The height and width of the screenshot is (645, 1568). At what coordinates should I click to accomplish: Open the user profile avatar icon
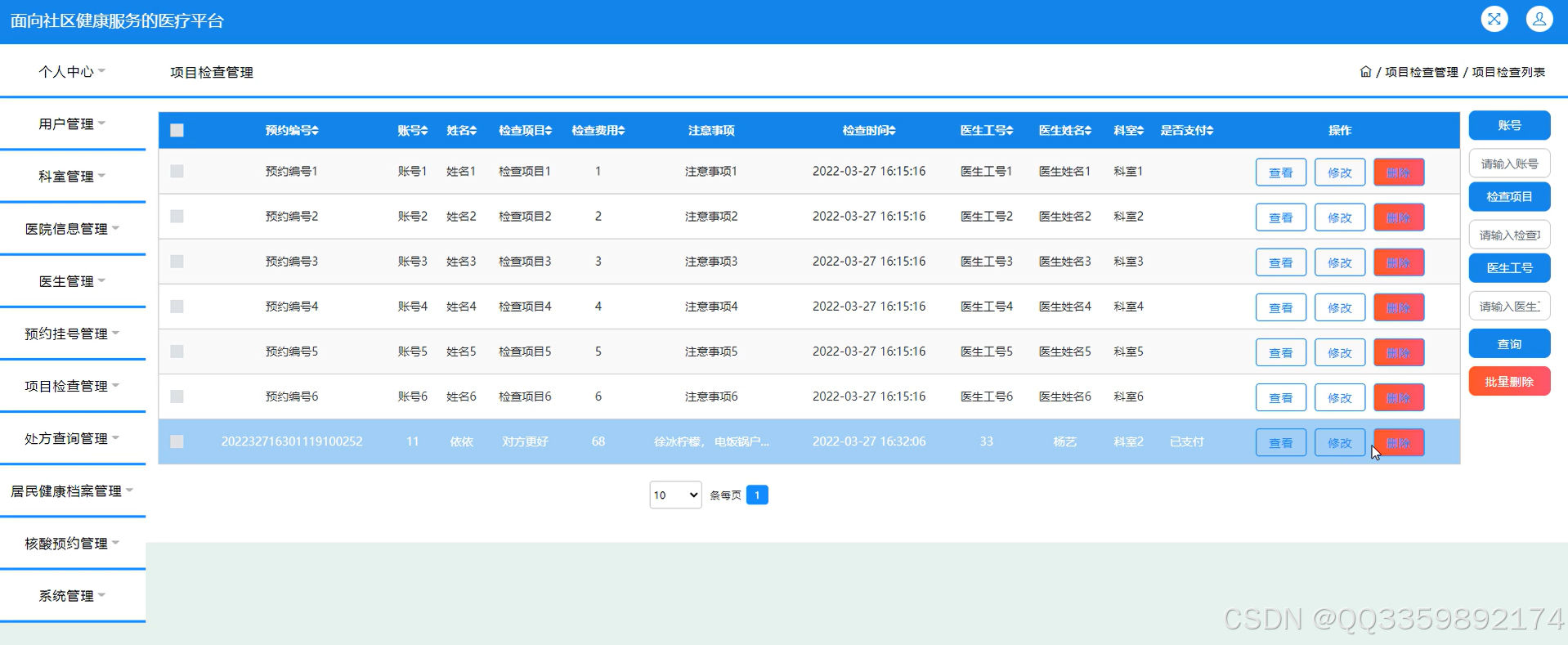coord(1539,19)
